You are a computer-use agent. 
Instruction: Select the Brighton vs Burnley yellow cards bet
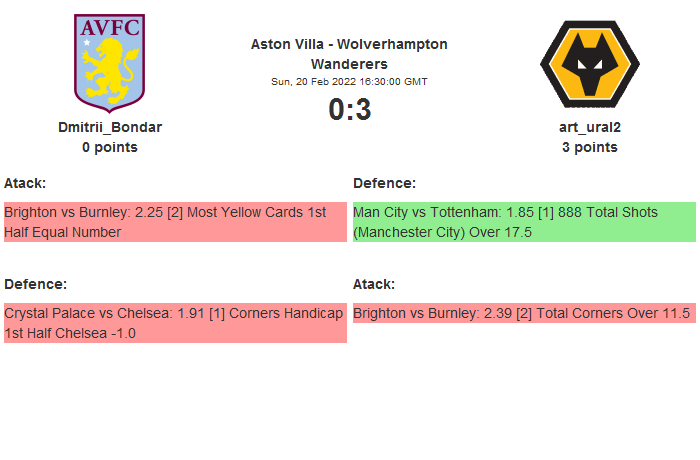(175, 222)
